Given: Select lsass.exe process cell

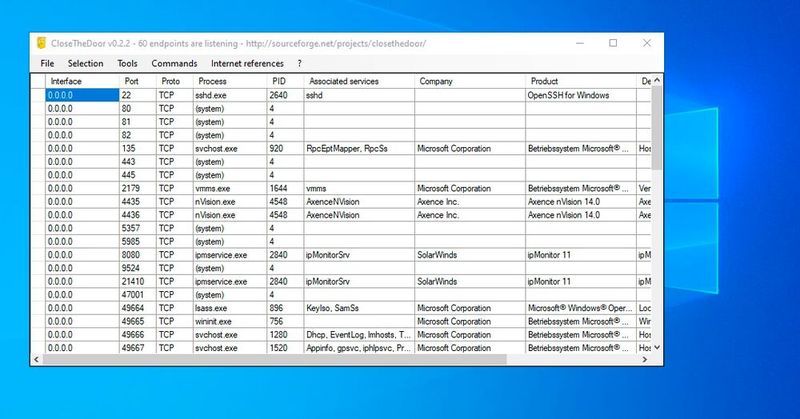Looking at the screenshot, I should [230, 308].
